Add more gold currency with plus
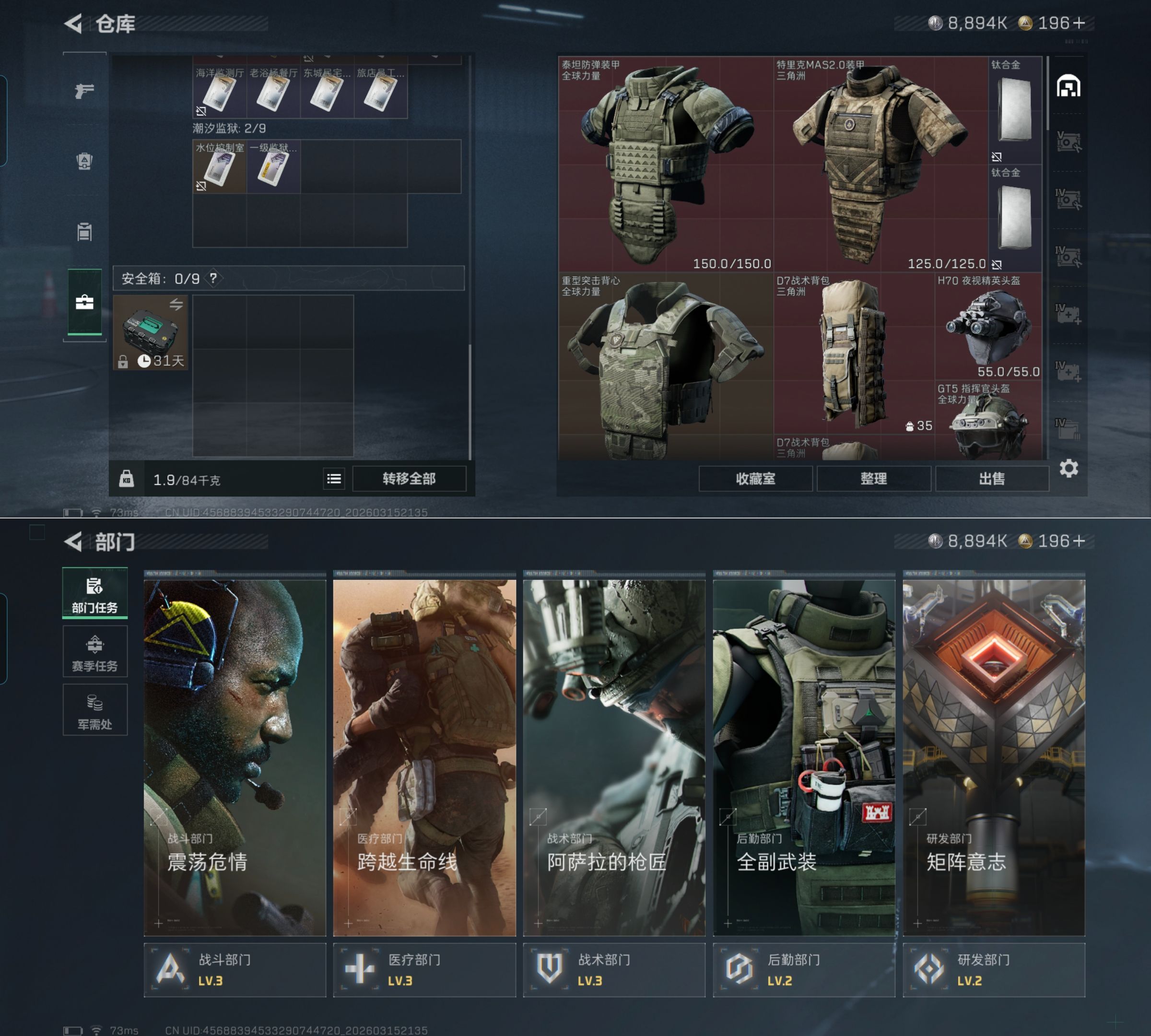Screen dimensions: 1151x1036 pyautogui.click(x=1078, y=23)
